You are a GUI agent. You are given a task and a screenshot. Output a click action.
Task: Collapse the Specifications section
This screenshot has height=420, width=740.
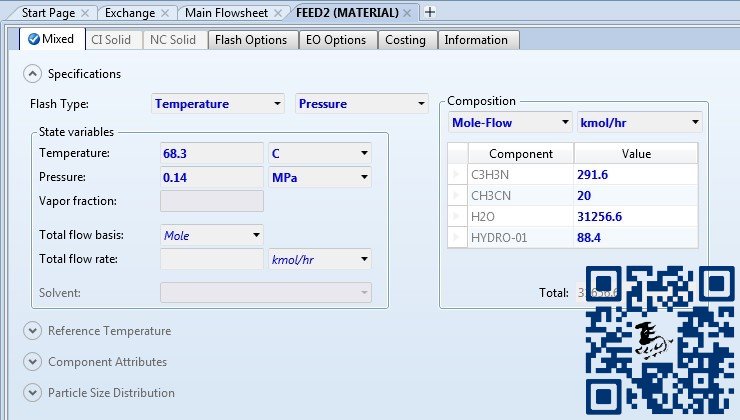33,74
